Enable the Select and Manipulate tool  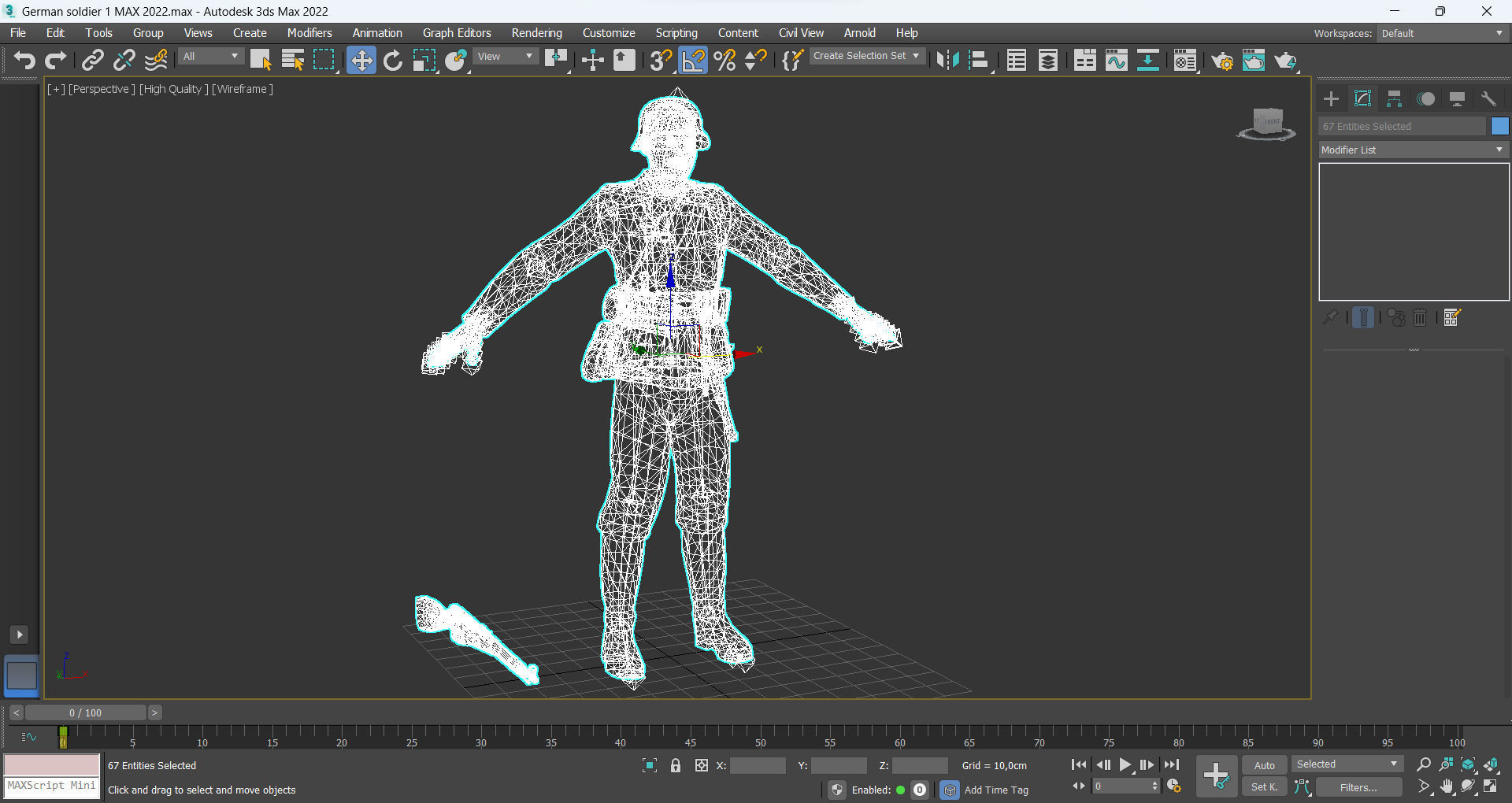click(592, 60)
